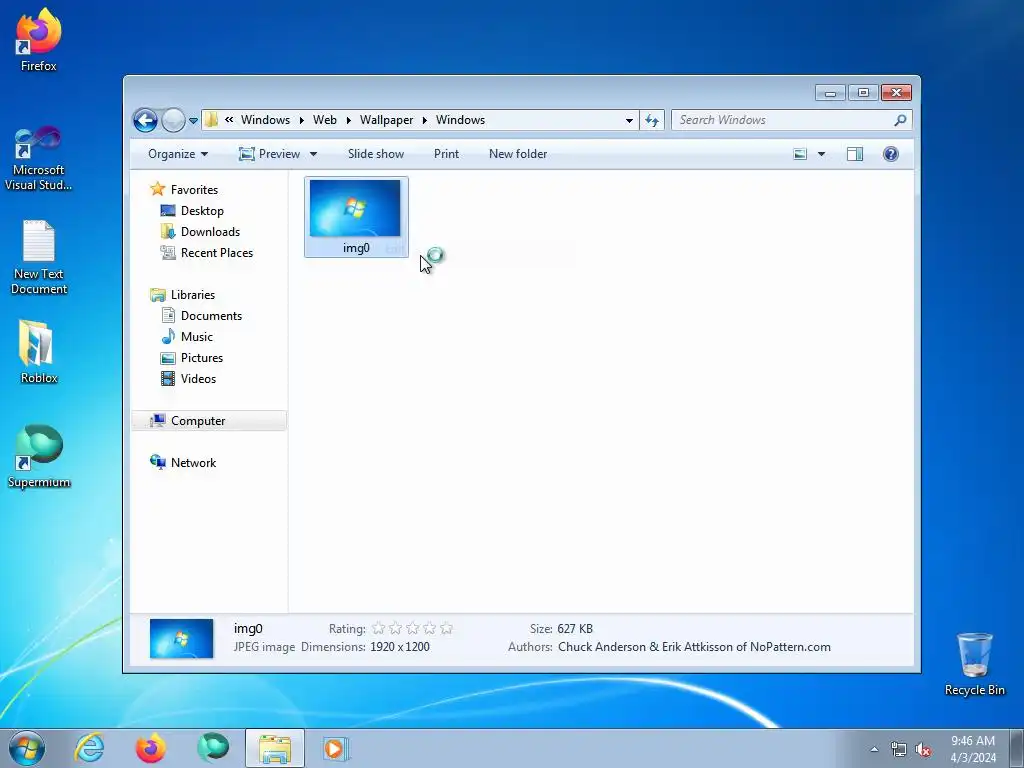This screenshot has width=1024, height=768.
Task: Click img0 preview image in details pane
Action: 182,639
